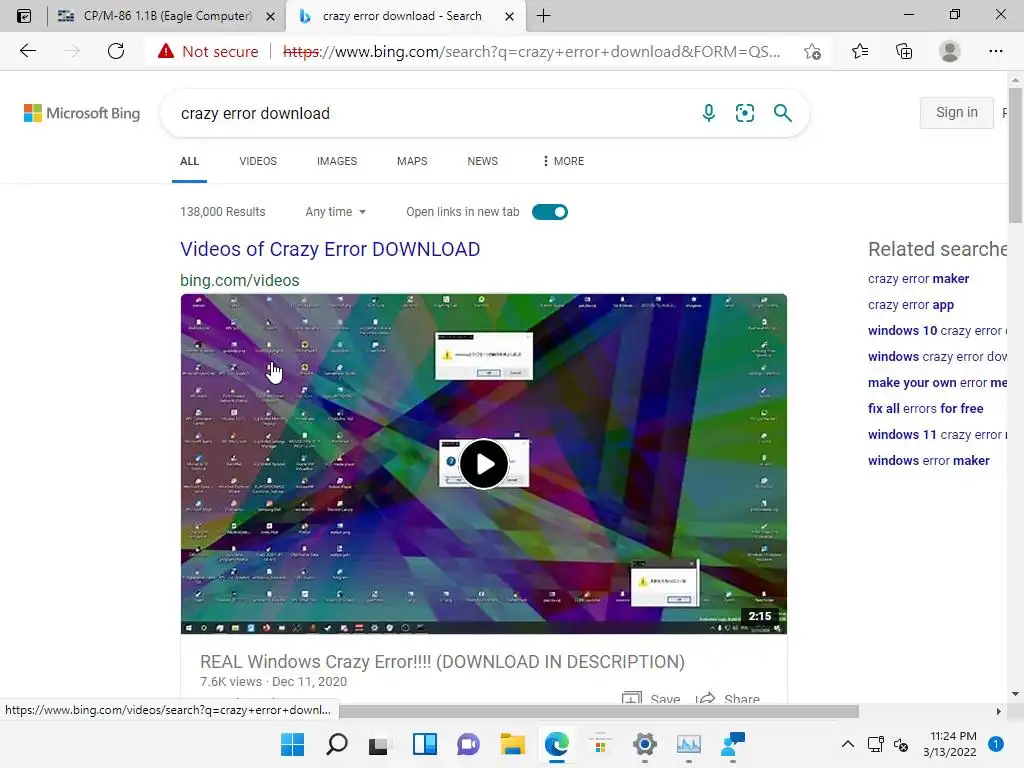
Task: Open visual search camera icon
Action: [744, 113]
